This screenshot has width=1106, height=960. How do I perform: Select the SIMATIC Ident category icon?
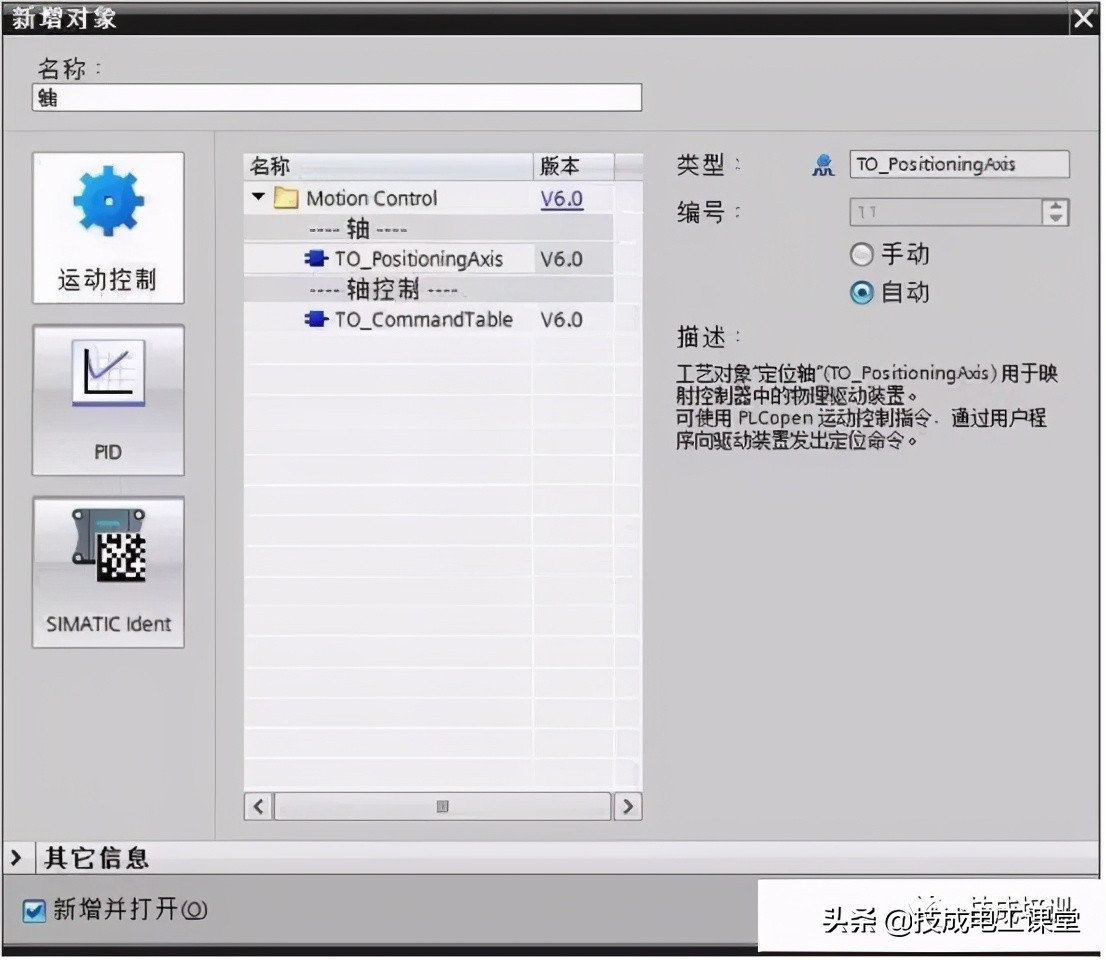click(x=108, y=570)
